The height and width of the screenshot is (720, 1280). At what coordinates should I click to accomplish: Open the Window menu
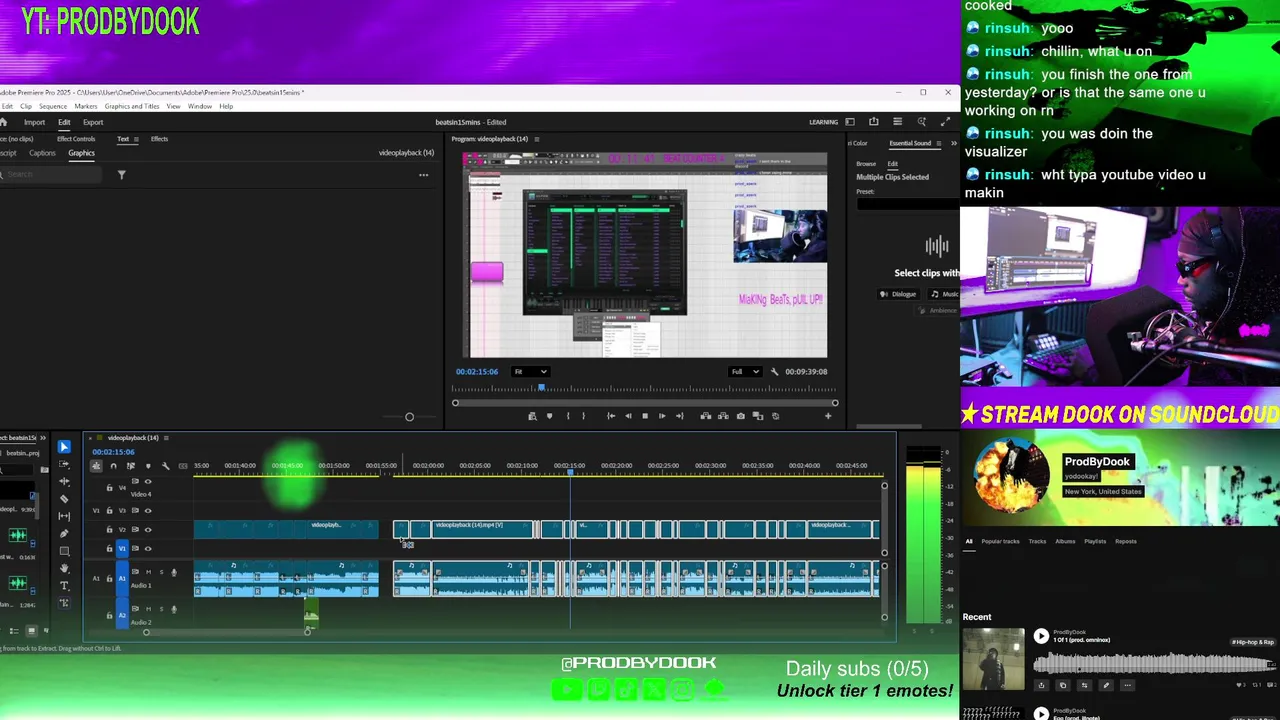[x=200, y=106]
